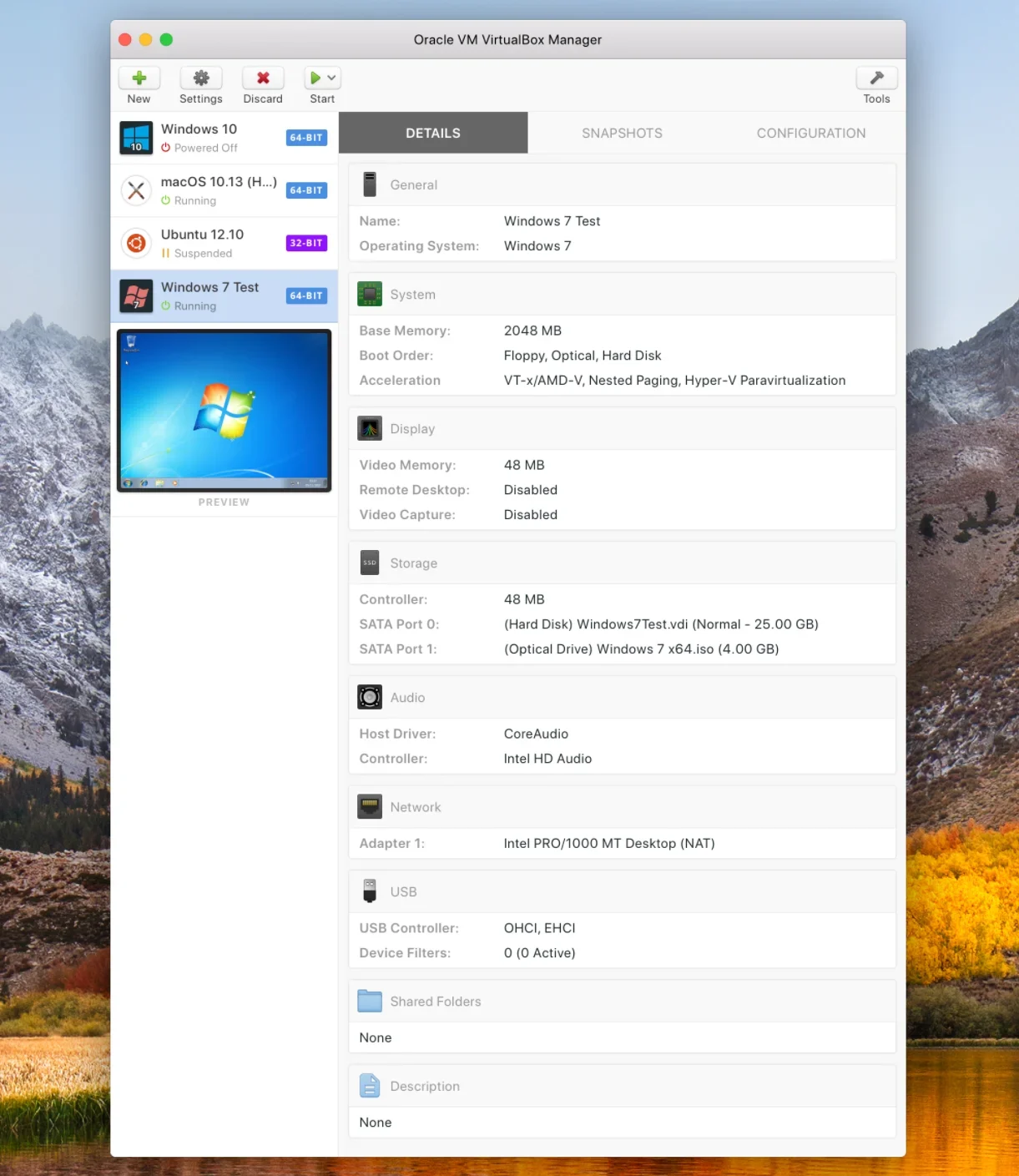Click the Description None value
Screen dimensions: 1019x1176
(376, 1123)
